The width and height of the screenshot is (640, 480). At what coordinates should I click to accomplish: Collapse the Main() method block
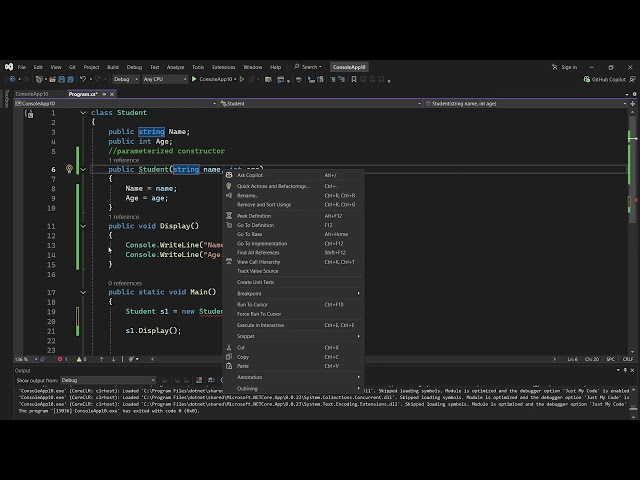pyautogui.click(x=83, y=292)
